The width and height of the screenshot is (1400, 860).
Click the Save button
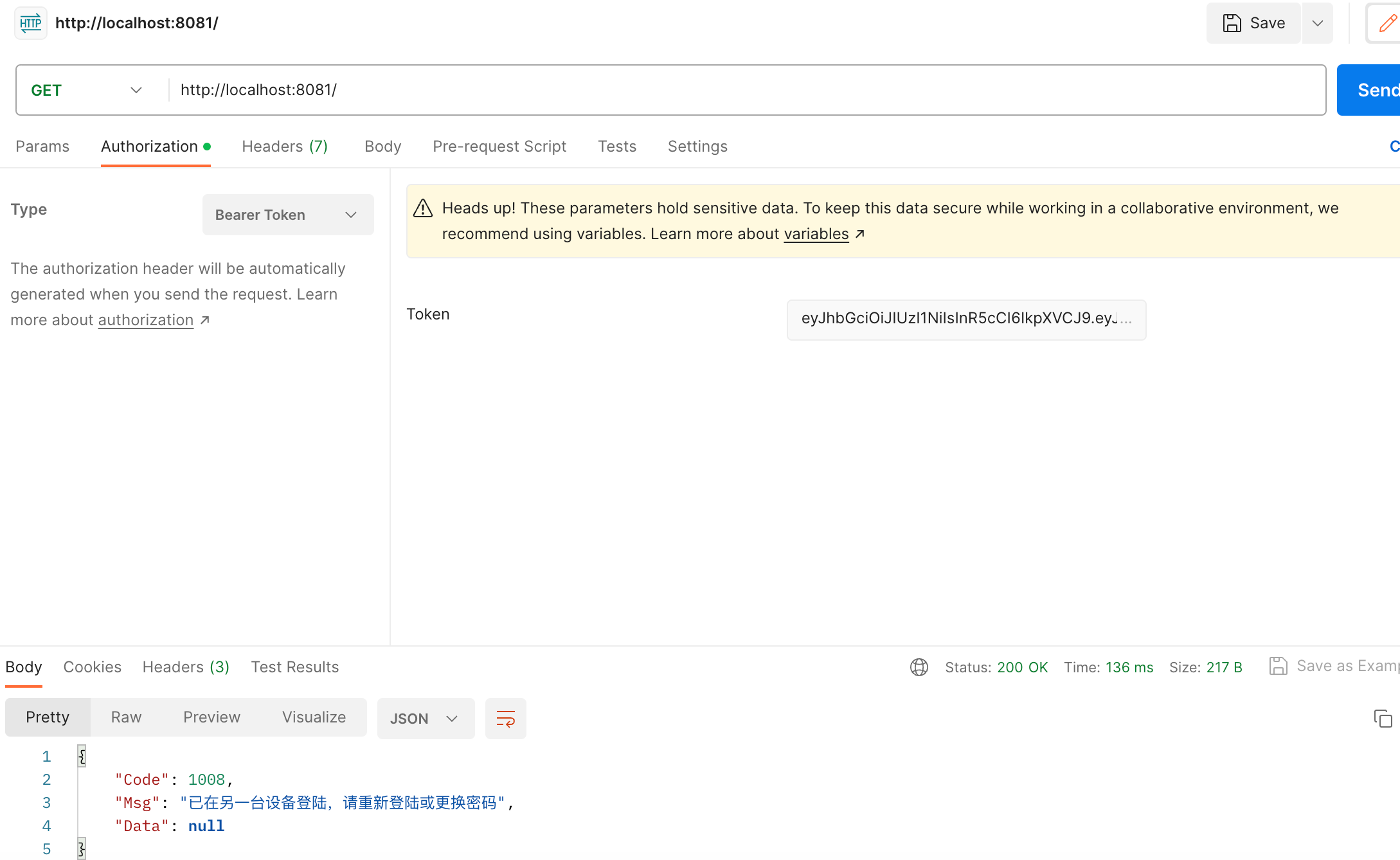1253,23
